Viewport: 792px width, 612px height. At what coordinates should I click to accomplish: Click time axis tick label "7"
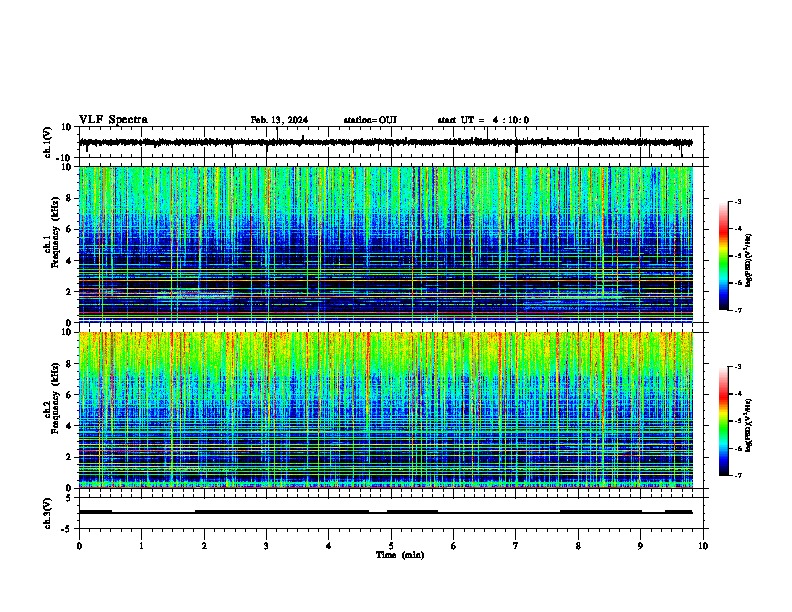[516, 546]
